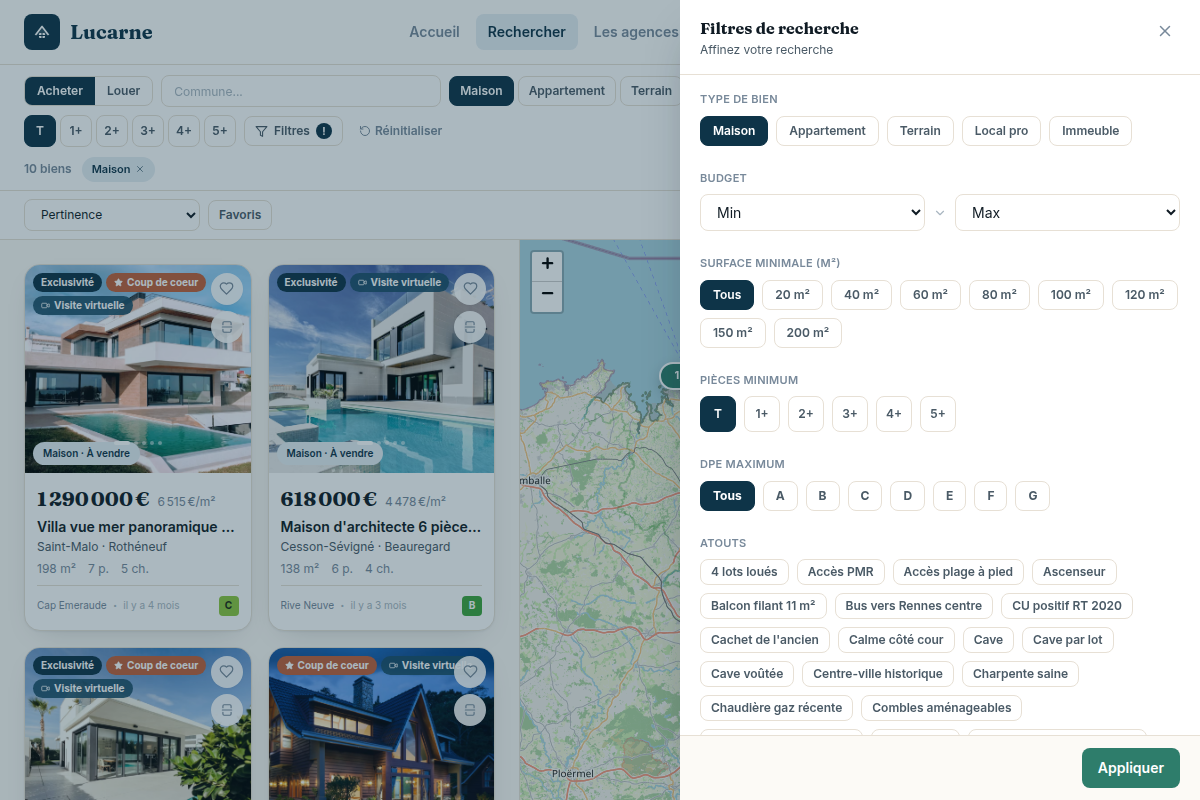Zoom in on the map
Viewport: 1200px width, 800px height.
[x=547, y=265]
